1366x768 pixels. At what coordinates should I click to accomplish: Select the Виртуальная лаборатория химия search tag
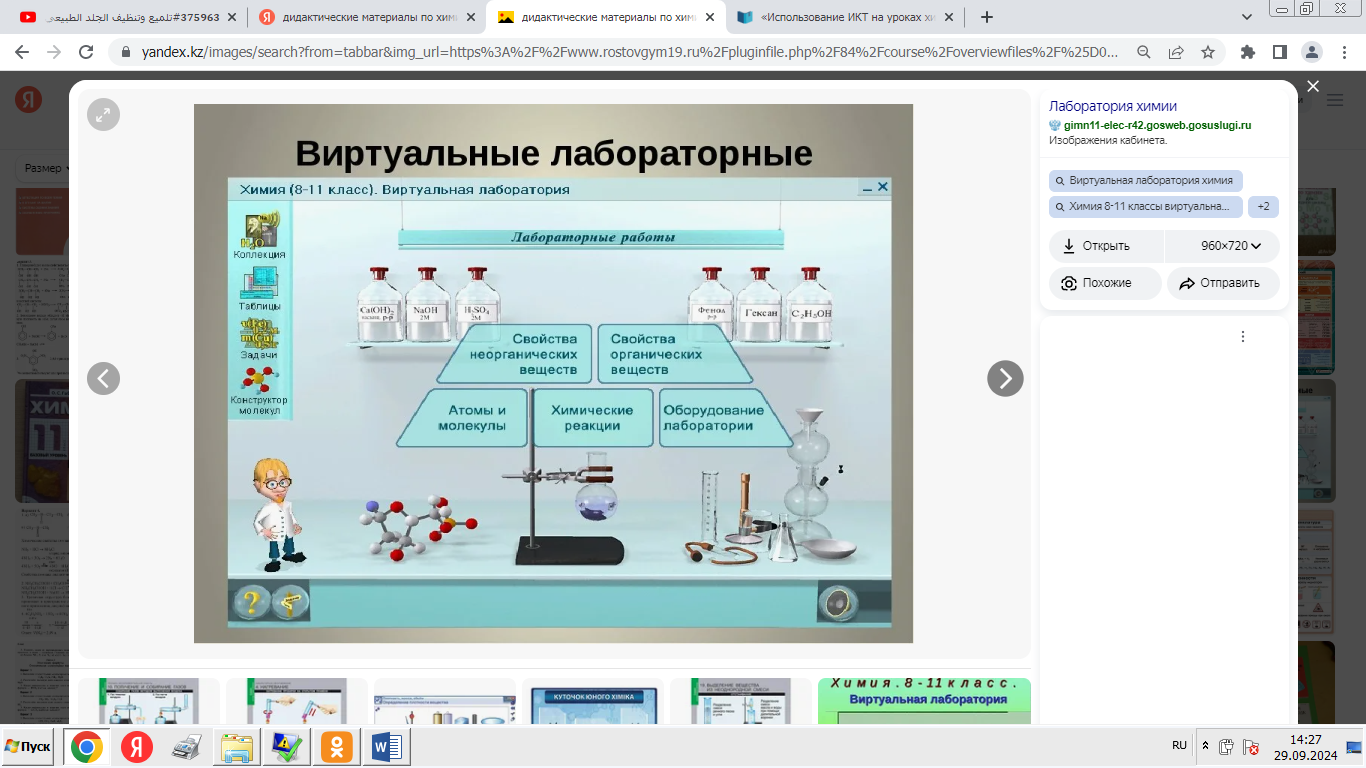coord(1146,181)
